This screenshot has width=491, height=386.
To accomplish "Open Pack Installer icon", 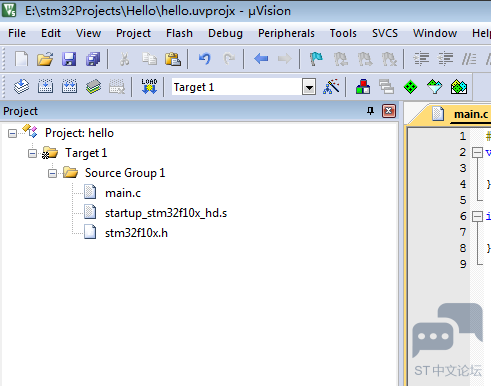I will [459, 87].
